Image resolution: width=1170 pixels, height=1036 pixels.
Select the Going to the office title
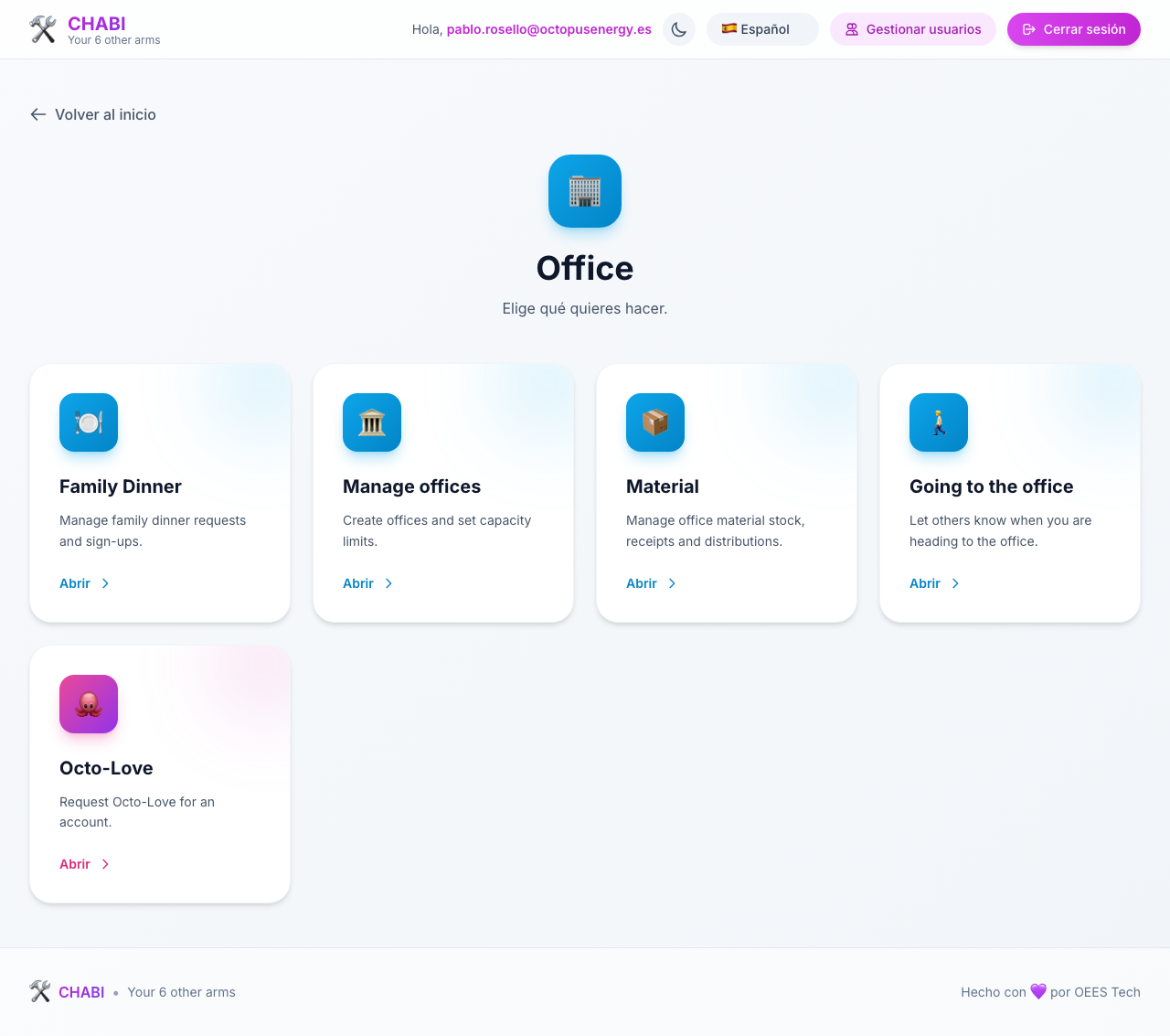pos(991,486)
